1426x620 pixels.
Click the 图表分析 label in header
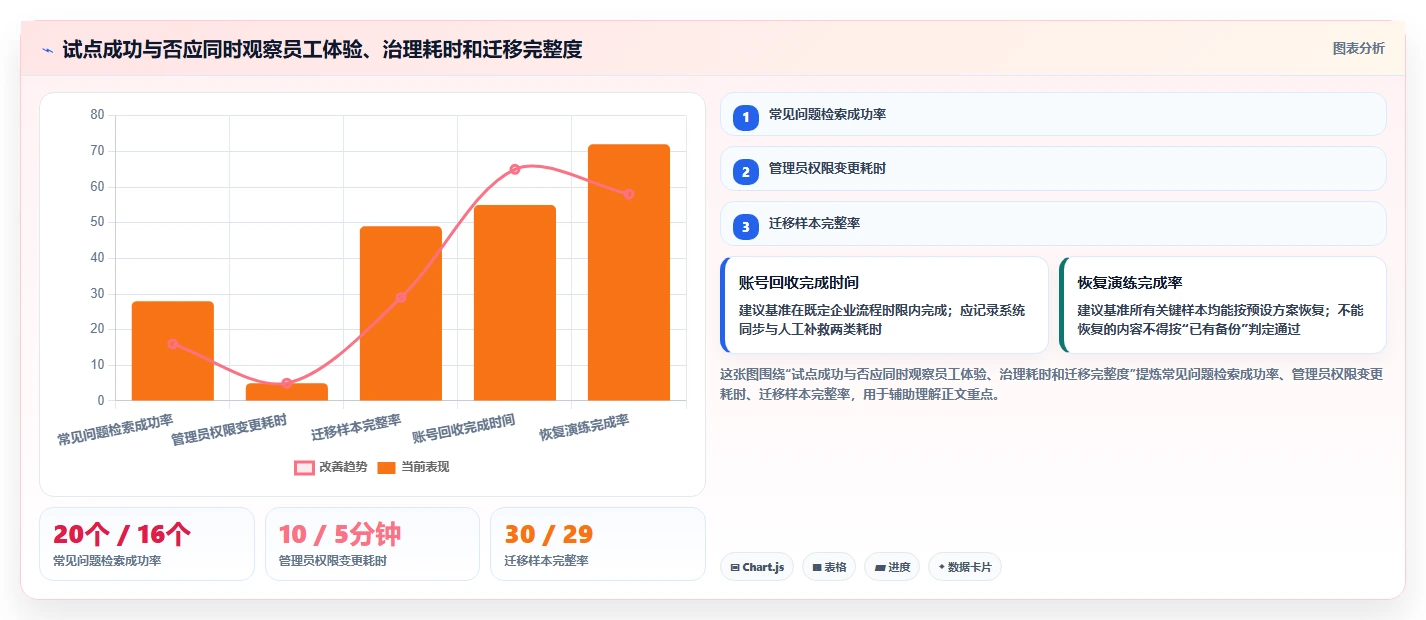click(1358, 48)
